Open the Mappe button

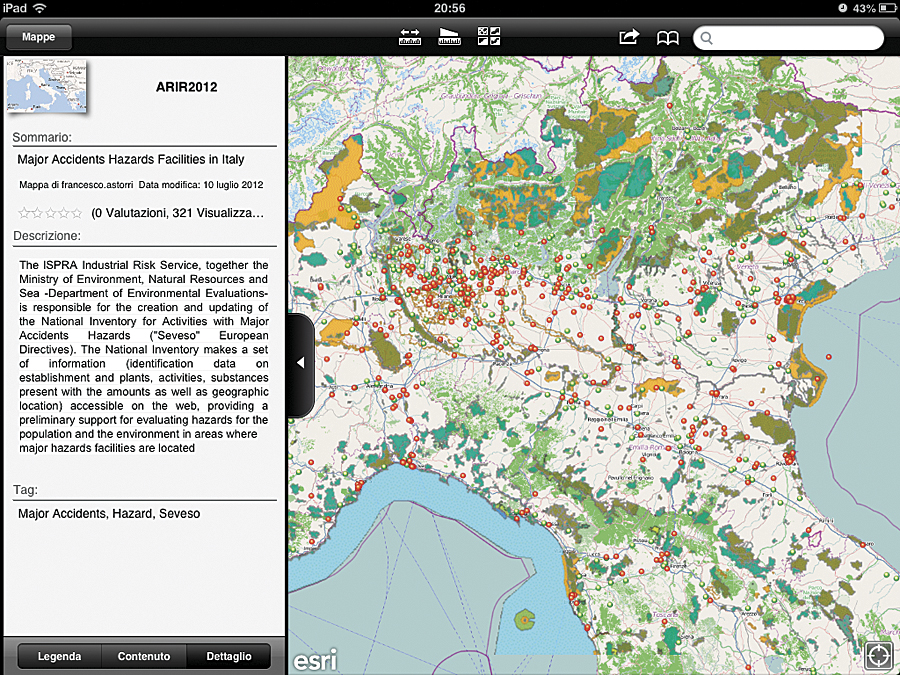(x=38, y=37)
